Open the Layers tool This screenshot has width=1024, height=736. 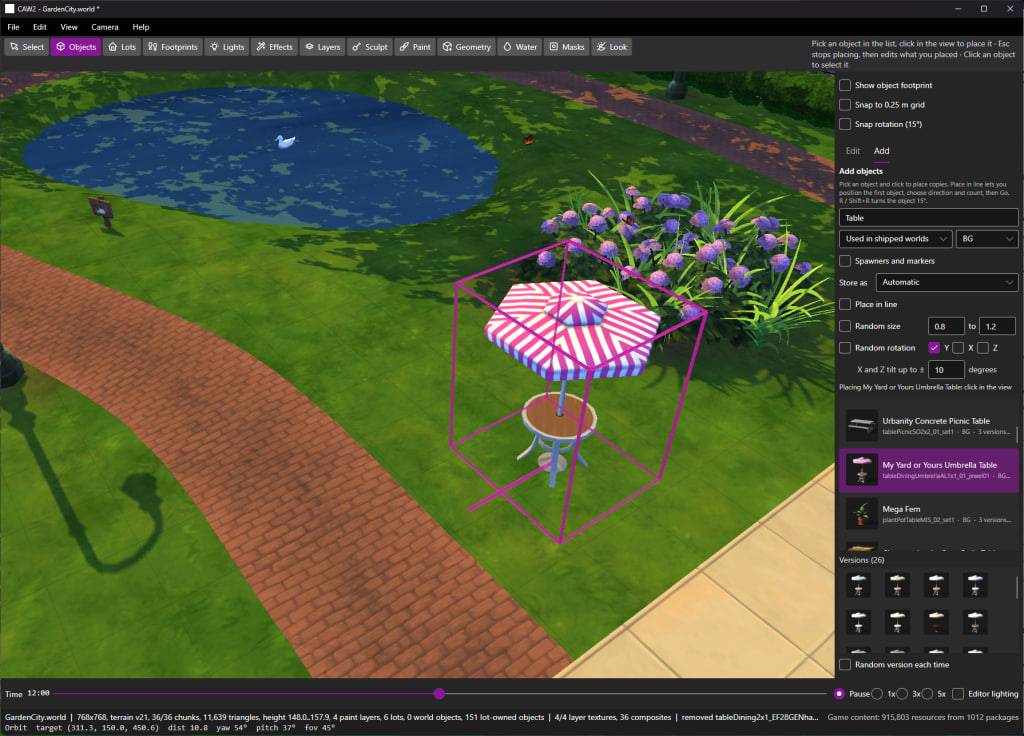coord(323,47)
